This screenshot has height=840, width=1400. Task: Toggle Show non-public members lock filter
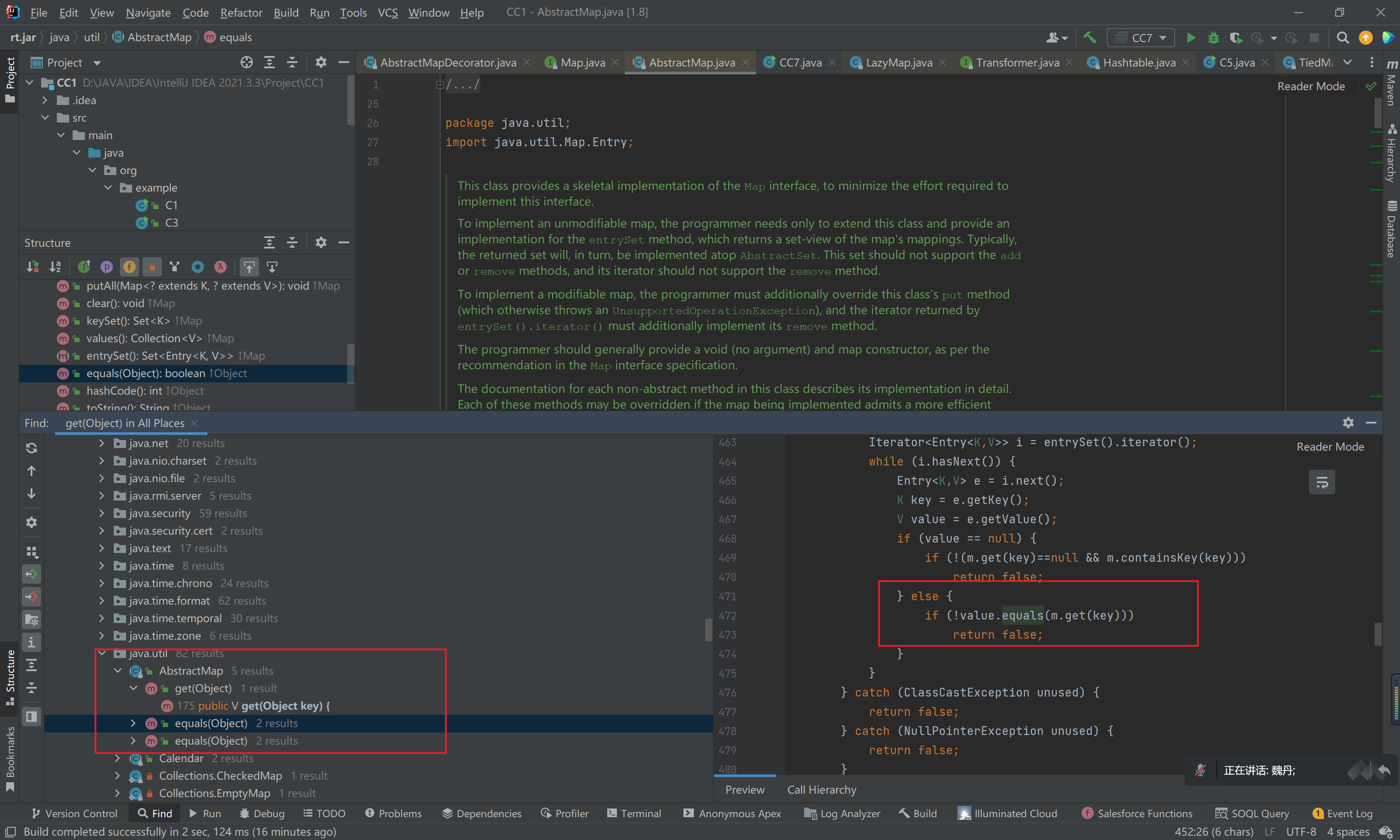pyautogui.click(x=152, y=266)
